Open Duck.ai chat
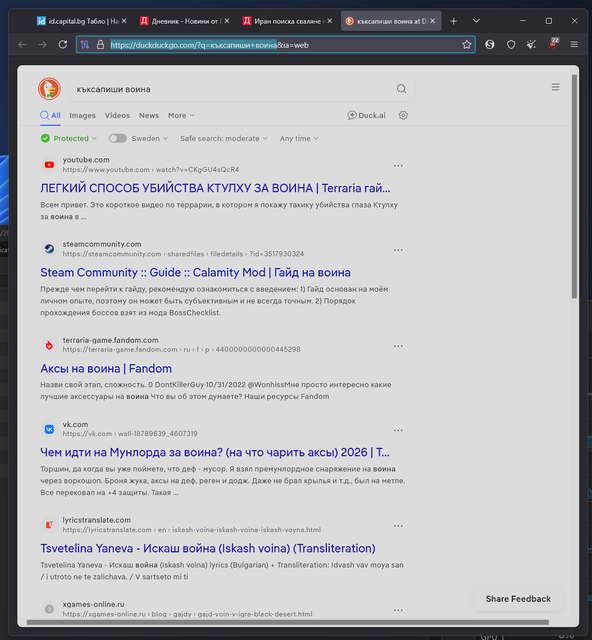The image size is (592, 640). click(x=366, y=116)
